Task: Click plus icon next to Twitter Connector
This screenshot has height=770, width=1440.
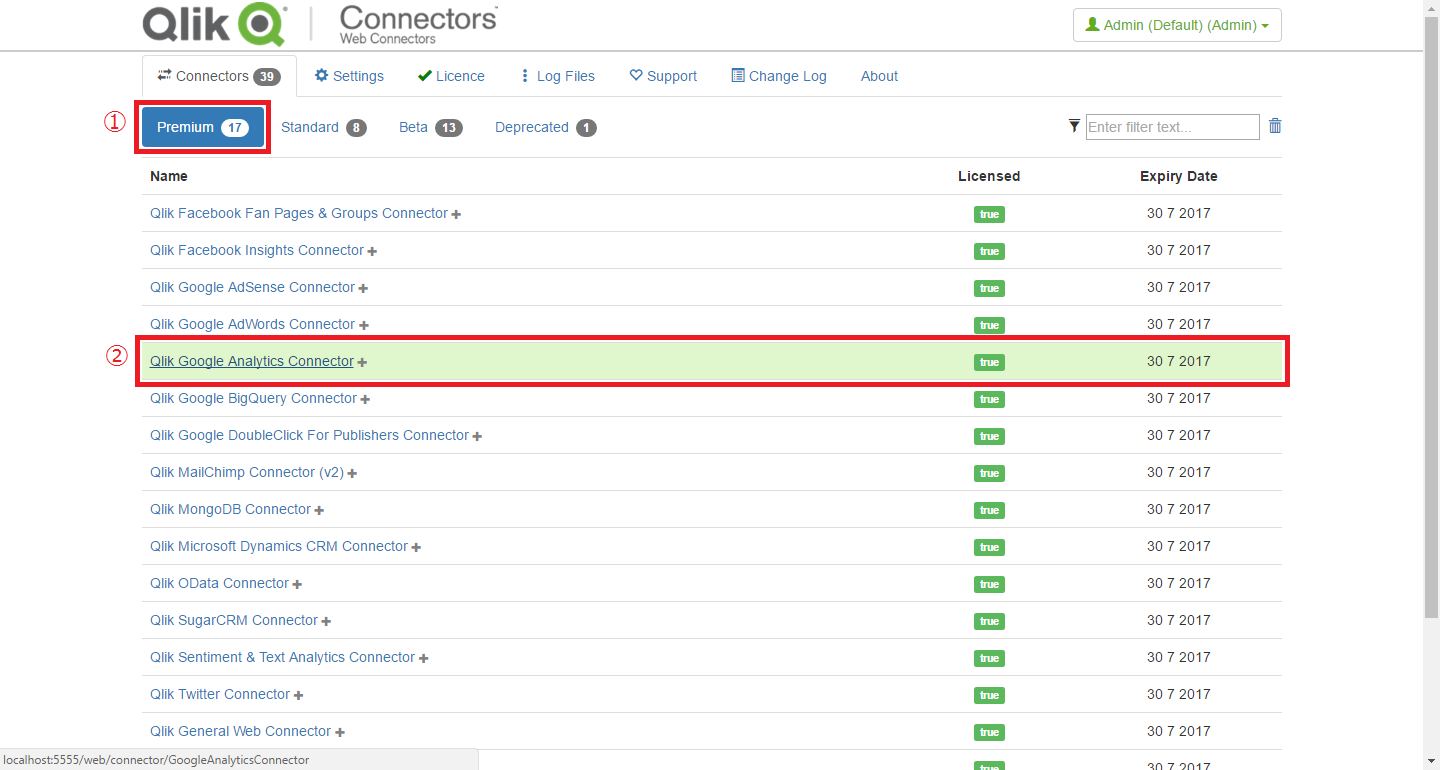Action: point(298,696)
